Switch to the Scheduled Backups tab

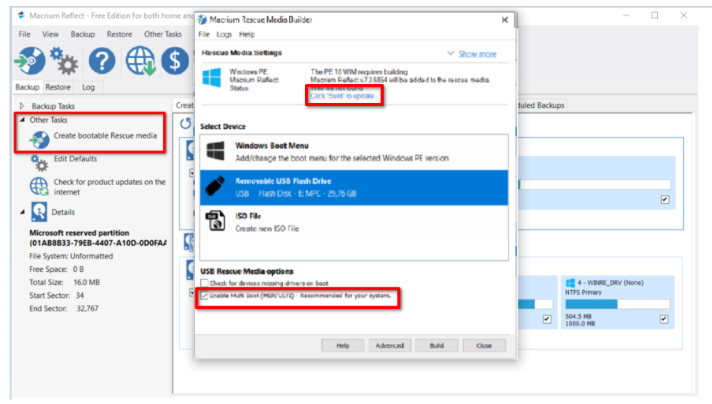pos(541,105)
